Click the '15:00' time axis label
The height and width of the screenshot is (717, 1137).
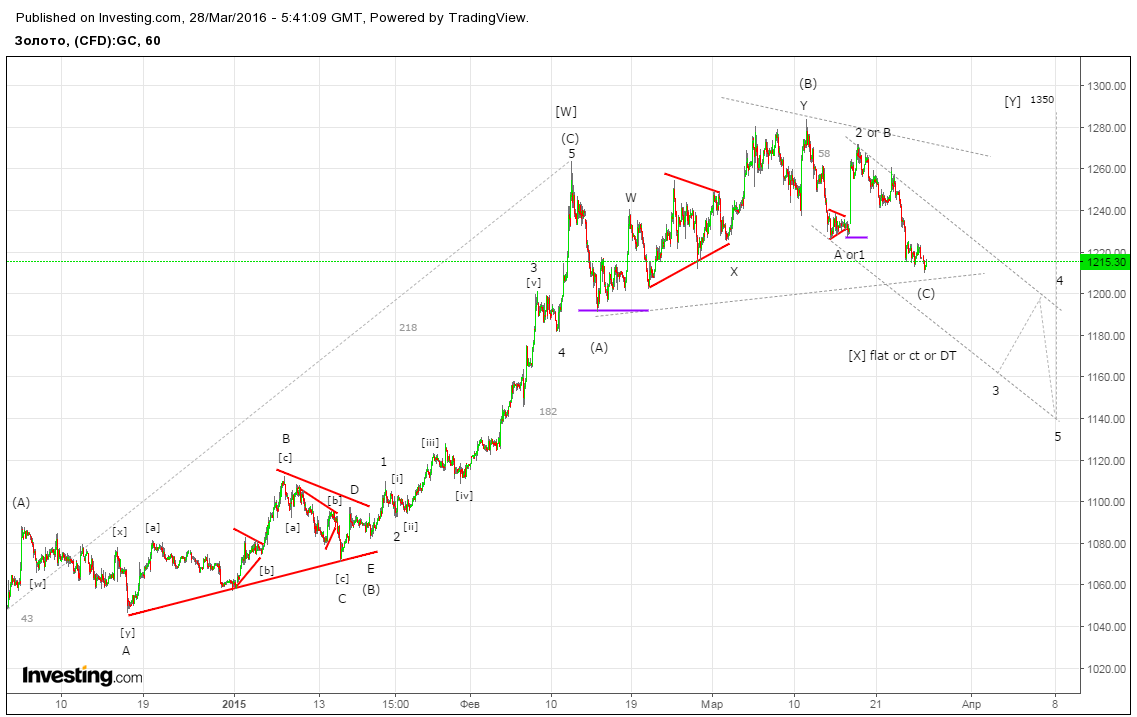395,704
